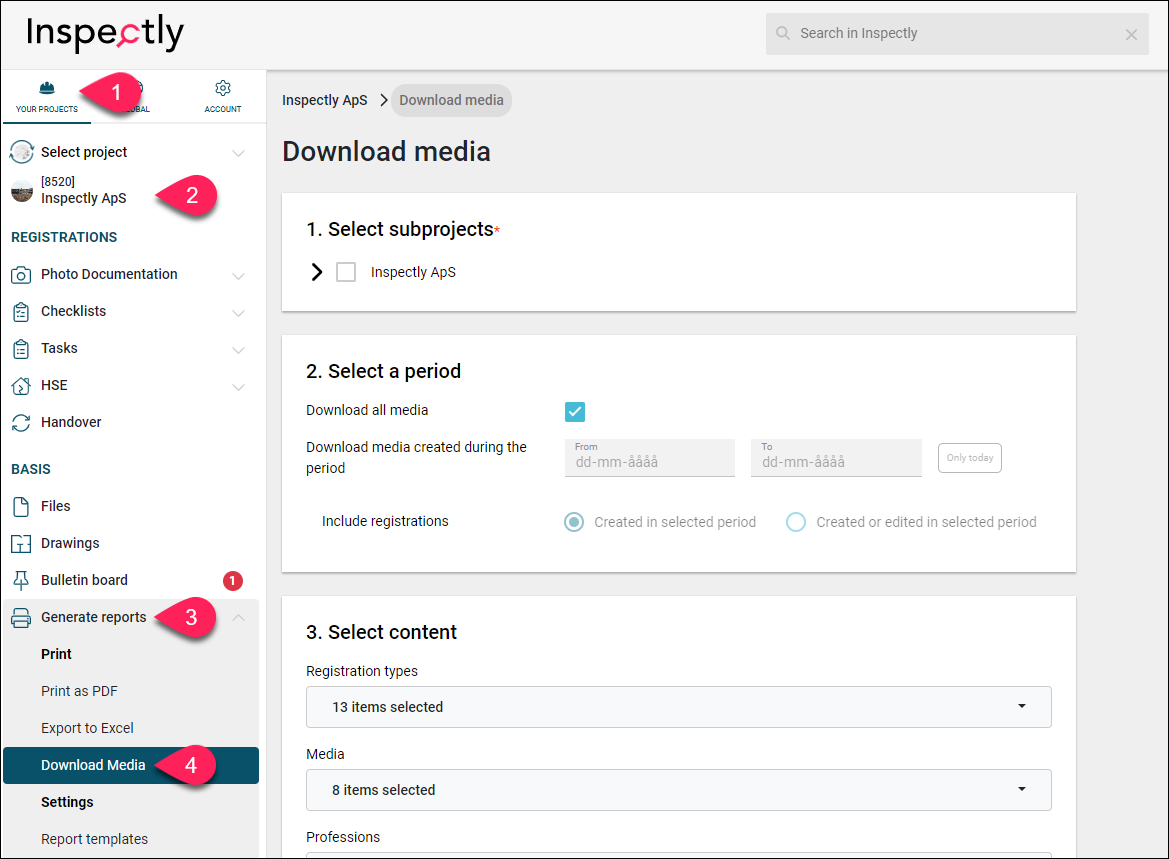Click the Bulletin board notification badge
Image resolution: width=1169 pixels, height=859 pixels.
pos(233,580)
